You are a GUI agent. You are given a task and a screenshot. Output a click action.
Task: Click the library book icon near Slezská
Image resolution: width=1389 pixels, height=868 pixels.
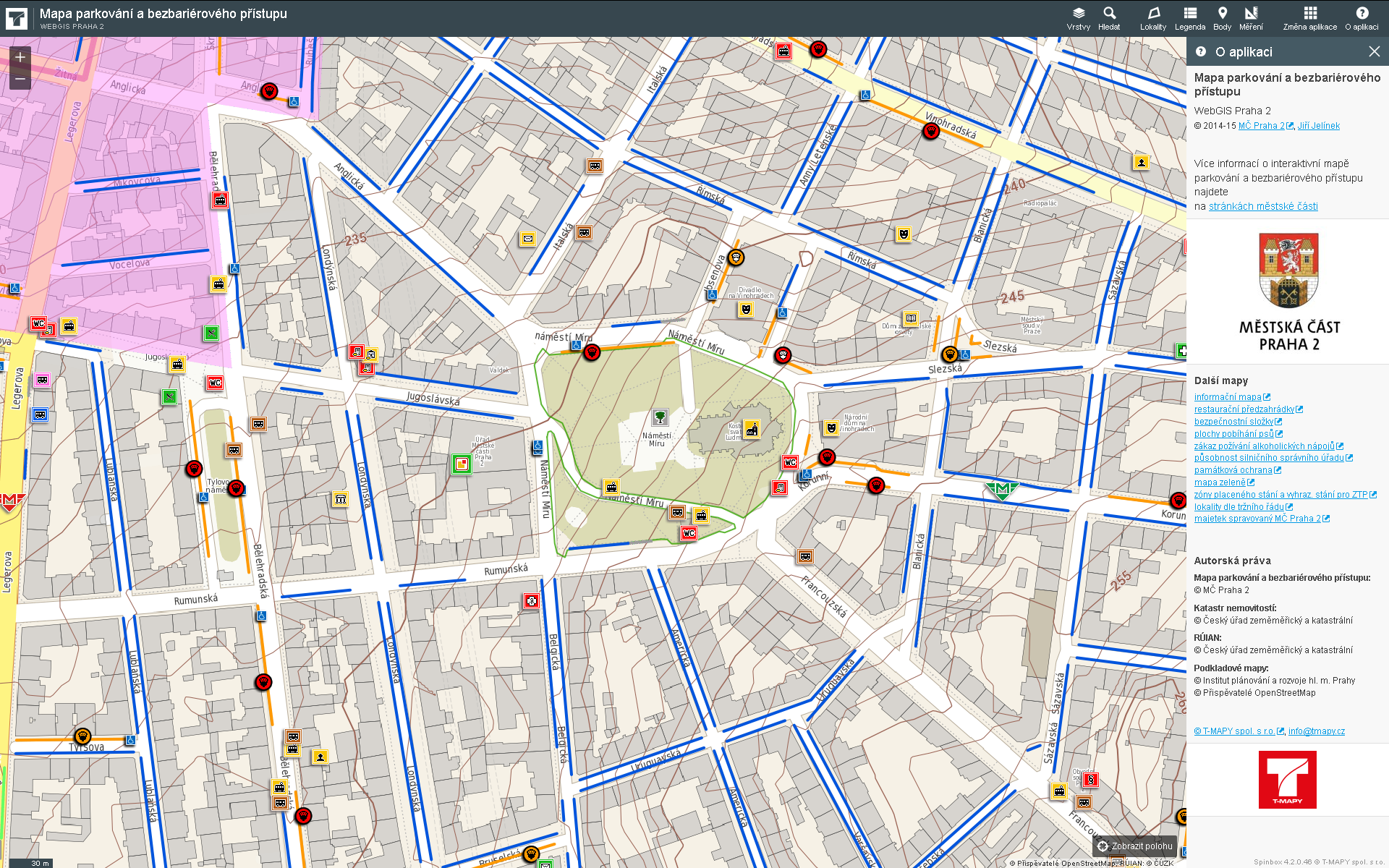point(912,318)
